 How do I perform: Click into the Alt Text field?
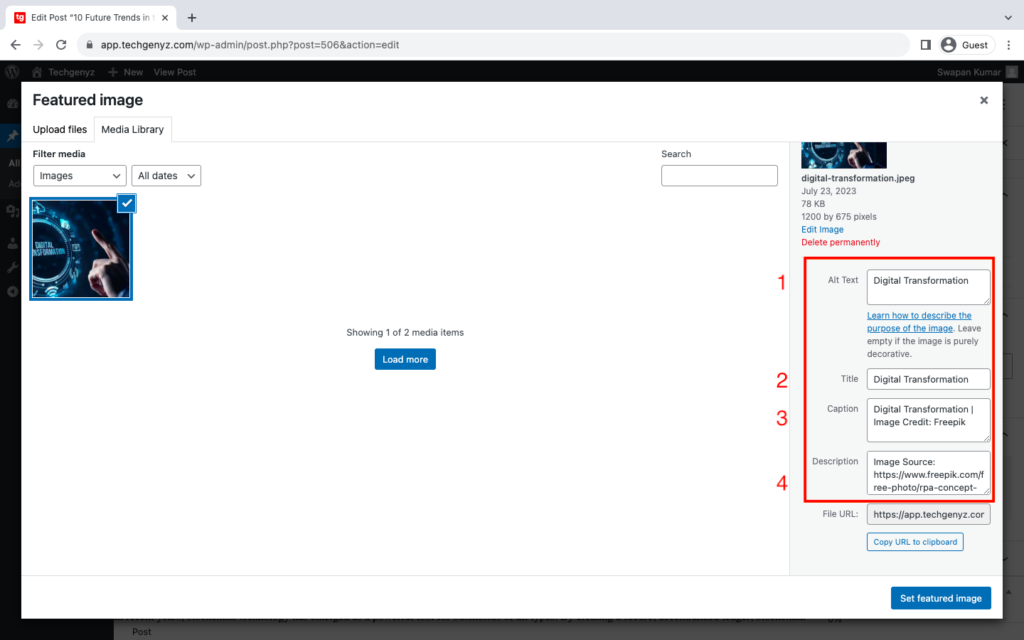pyautogui.click(x=928, y=287)
